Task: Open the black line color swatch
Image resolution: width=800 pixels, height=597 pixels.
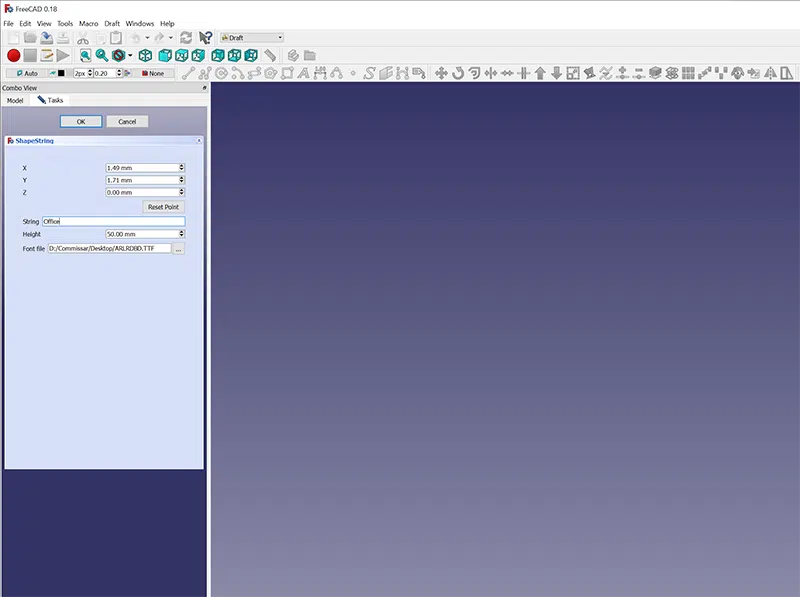Action: click(61, 73)
